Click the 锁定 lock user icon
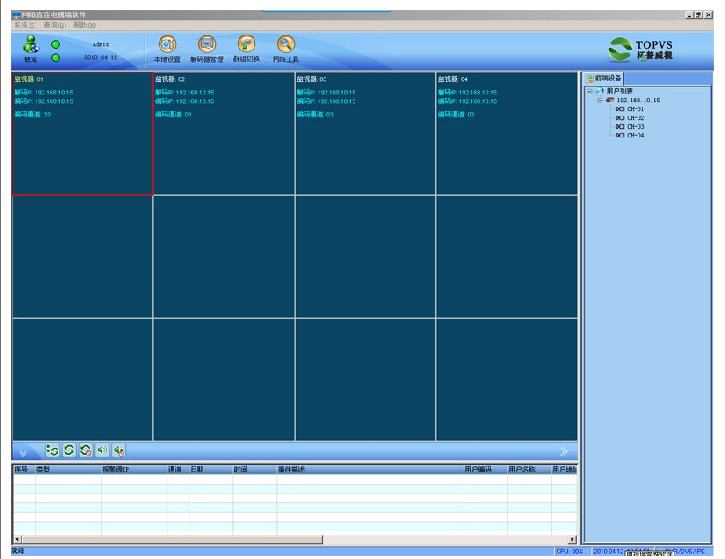This screenshot has height=559, width=725. coord(30,44)
